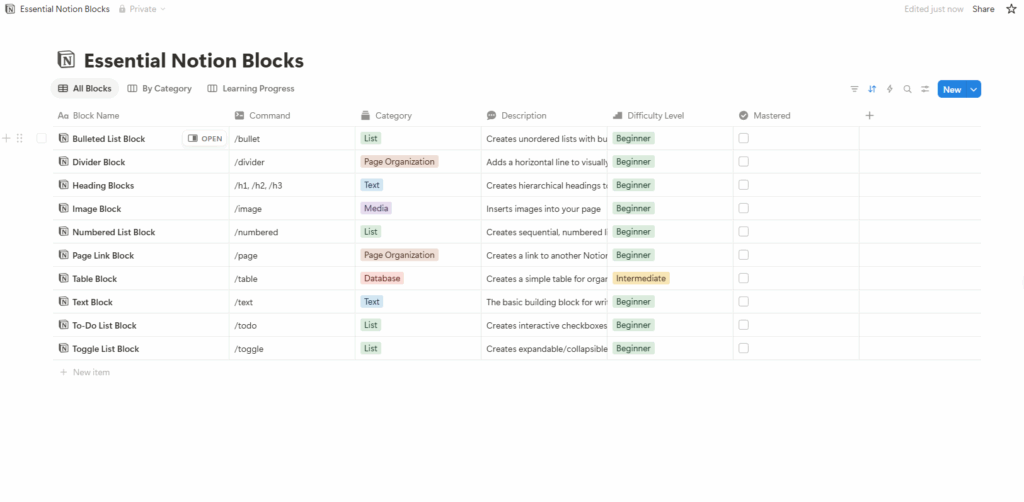Click the page icon of To-Do List Block
1024x502 pixels.
click(63, 325)
